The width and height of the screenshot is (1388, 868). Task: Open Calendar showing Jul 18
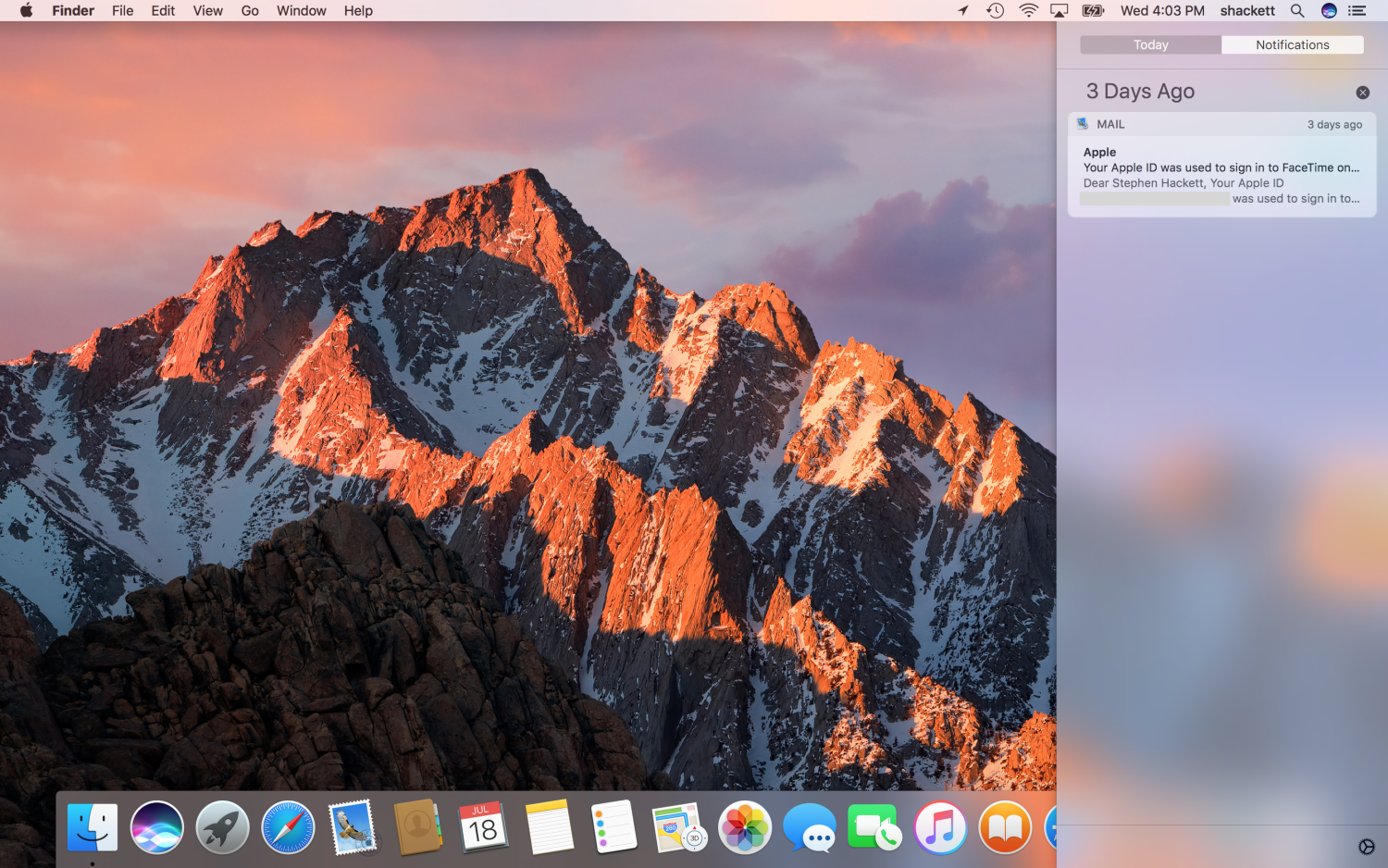click(x=483, y=826)
